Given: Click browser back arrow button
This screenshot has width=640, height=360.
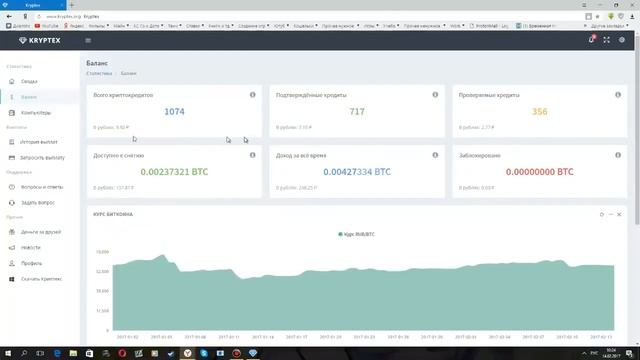Looking at the screenshot, I should click(x=9, y=16).
